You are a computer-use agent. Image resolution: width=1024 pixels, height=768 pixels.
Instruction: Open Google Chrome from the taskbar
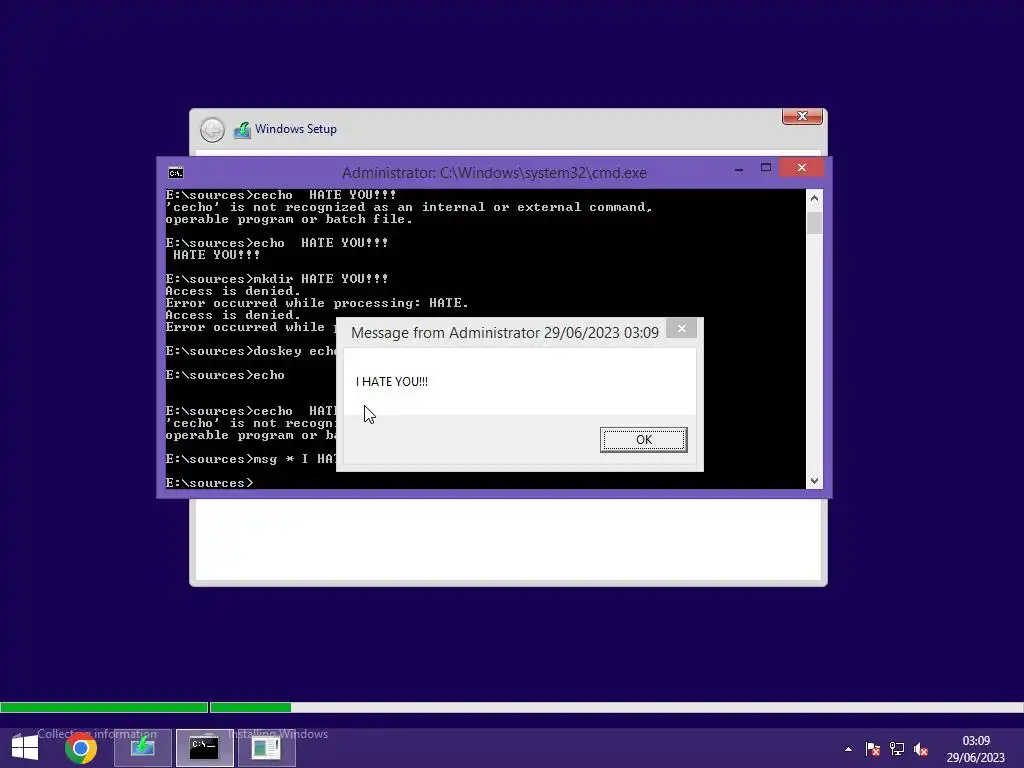(x=81, y=748)
